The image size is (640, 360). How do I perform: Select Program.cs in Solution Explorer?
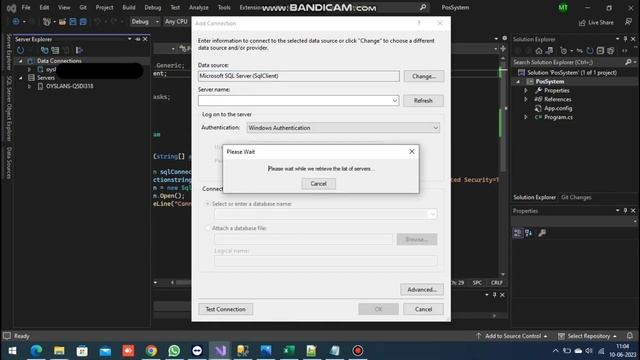558,117
